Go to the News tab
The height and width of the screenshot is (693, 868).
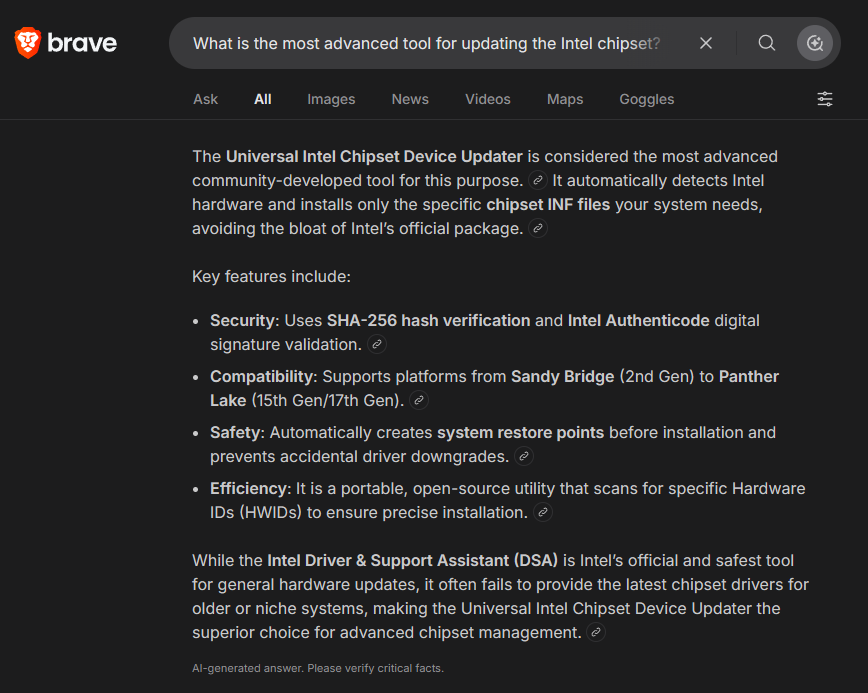click(x=410, y=99)
